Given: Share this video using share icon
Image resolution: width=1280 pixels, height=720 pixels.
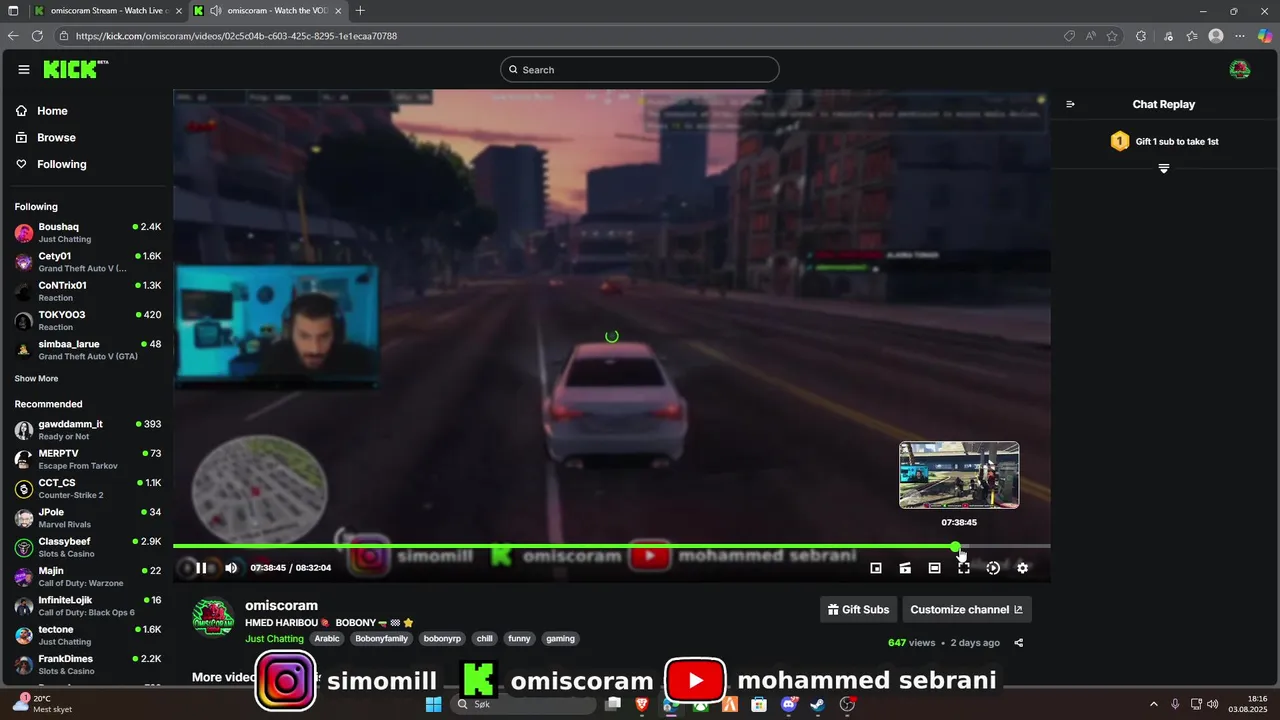Looking at the screenshot, I should tap(1019, 643).
